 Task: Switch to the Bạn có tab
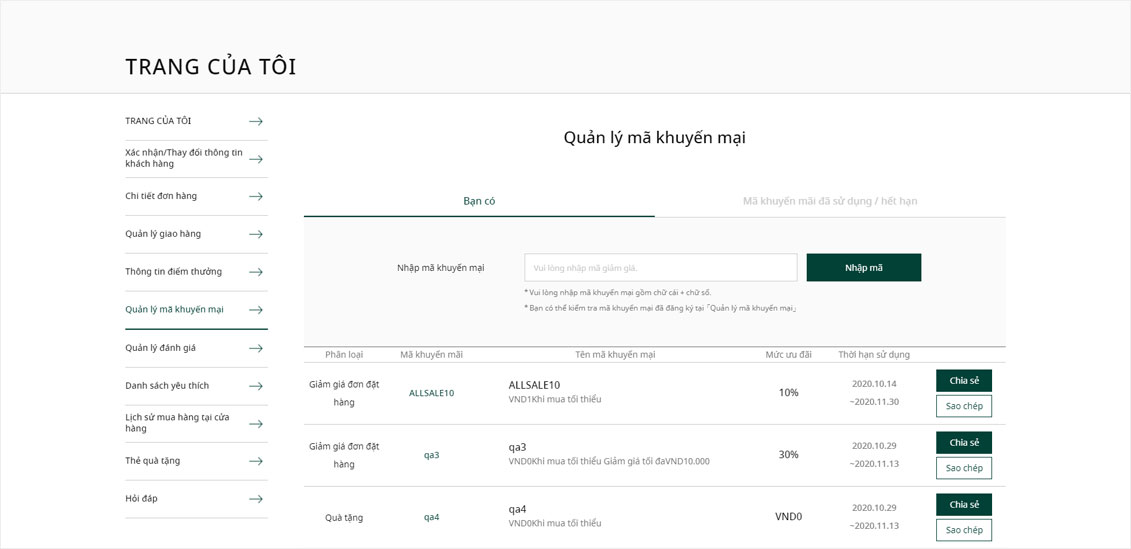tap(479, 201)
